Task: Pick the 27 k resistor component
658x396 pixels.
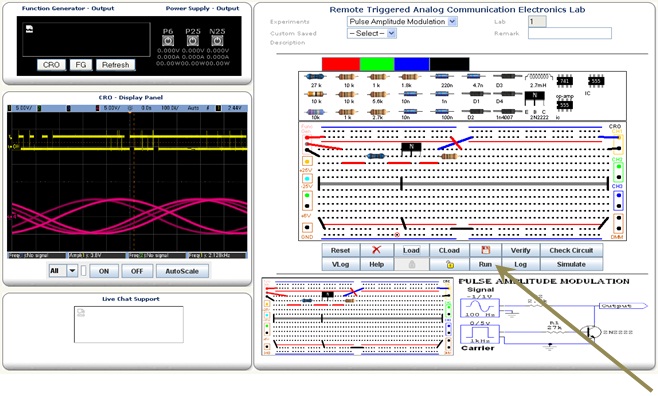Action: pyautogui.click(x=316, y=77)
